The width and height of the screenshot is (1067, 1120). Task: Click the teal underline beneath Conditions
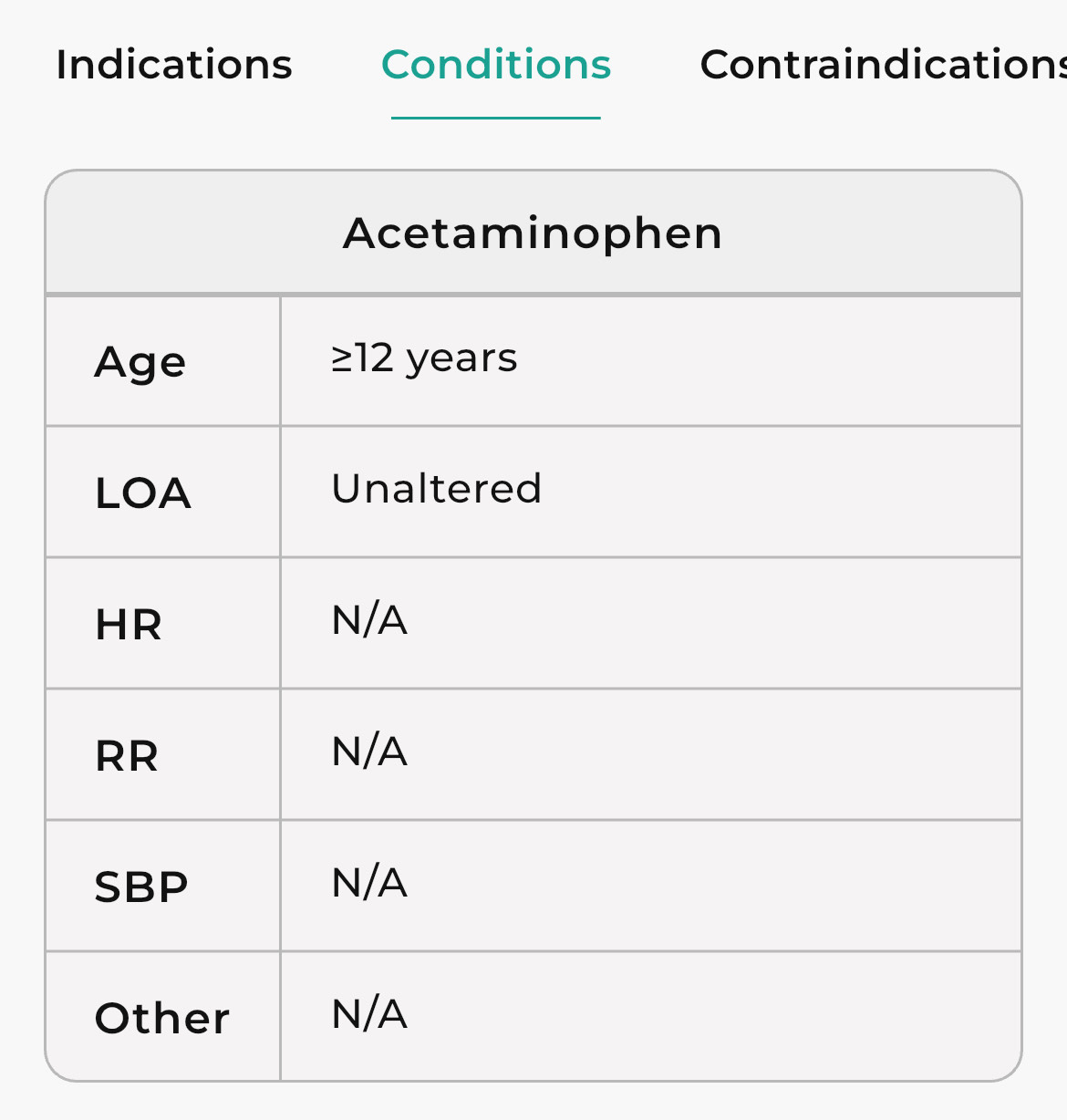[496, 118]
